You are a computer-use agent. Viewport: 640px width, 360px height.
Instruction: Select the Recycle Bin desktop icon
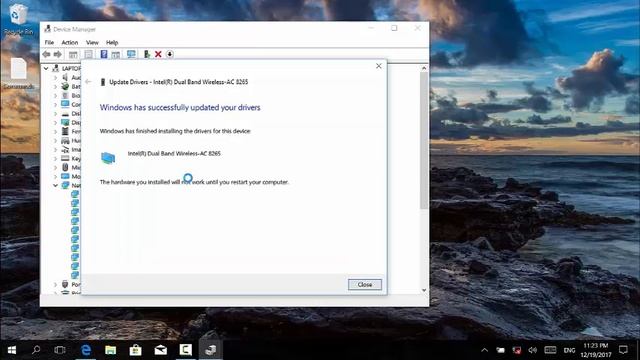click(18, 20)
